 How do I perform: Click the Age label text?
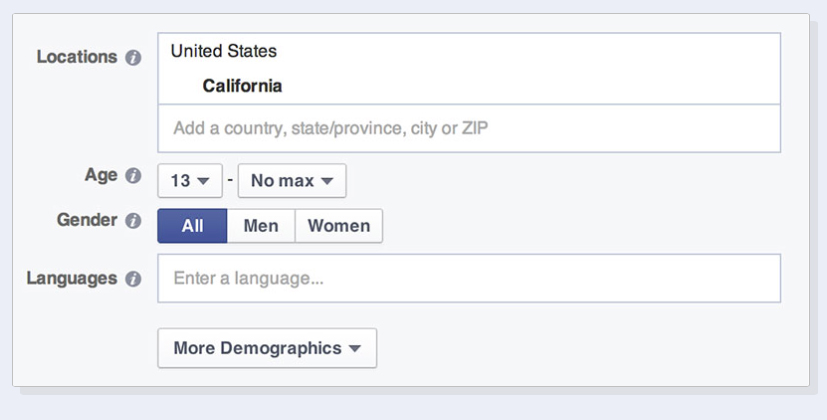[x=101, y=175]
